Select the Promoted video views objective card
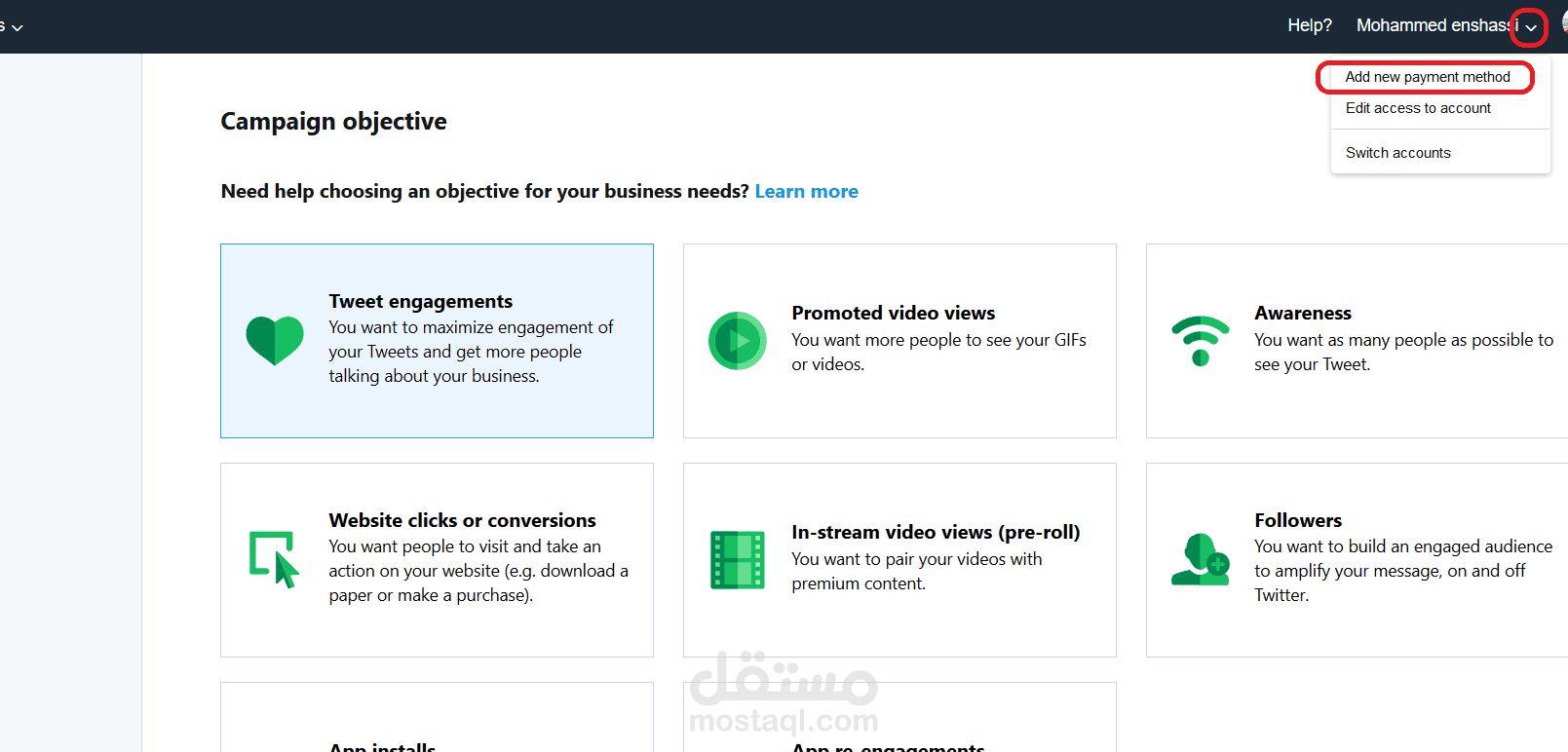The width and height of the screenshot is (1568, 752). (x=899, y=341)
